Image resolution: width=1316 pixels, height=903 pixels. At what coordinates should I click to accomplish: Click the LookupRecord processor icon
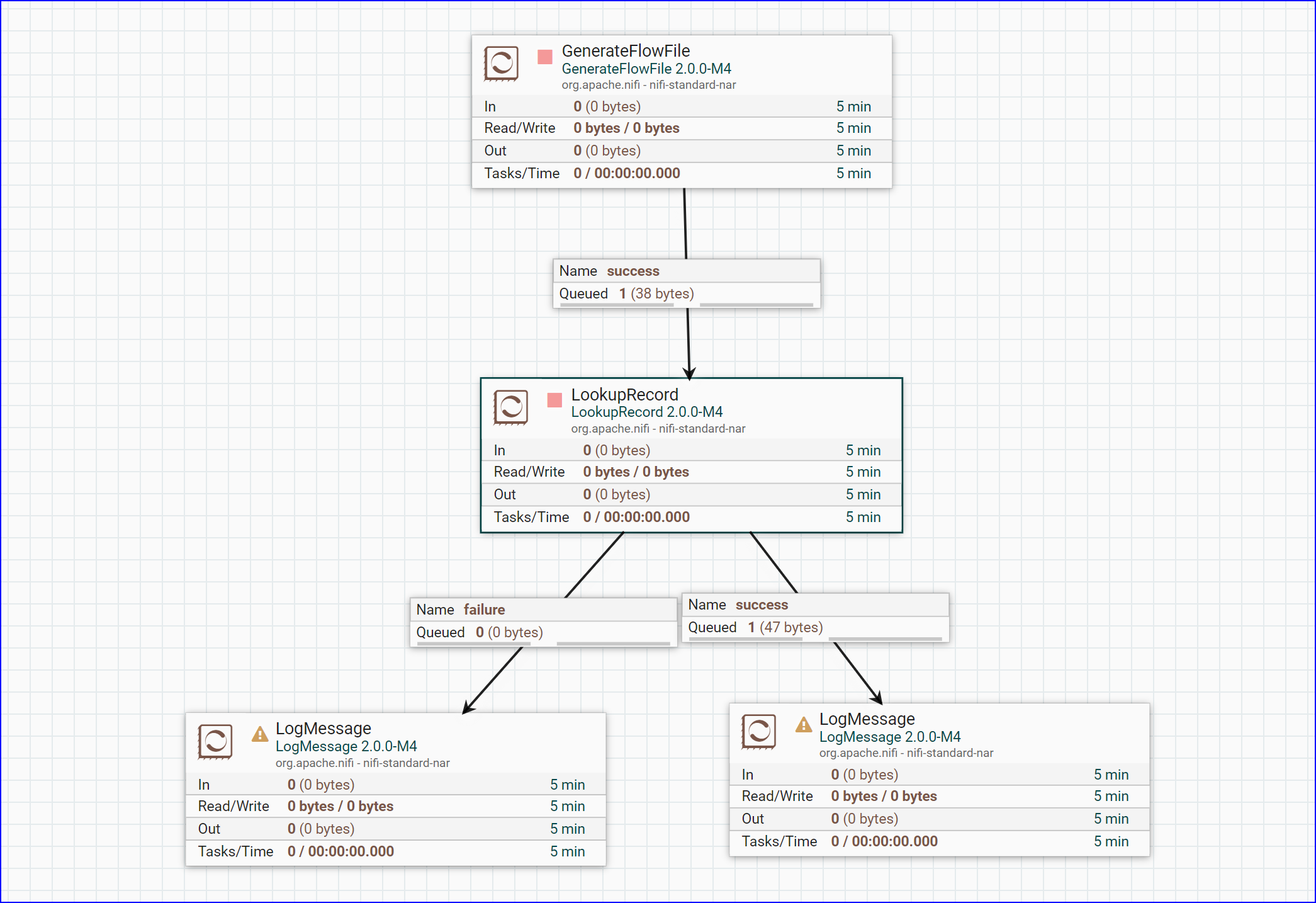511,407
